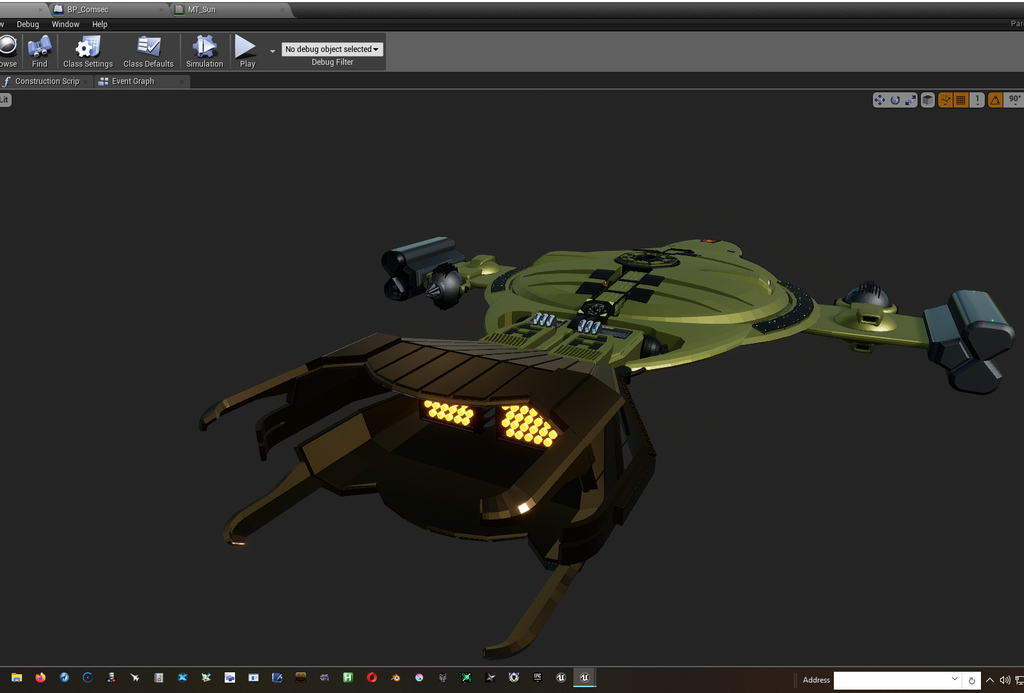Open the Epic Games Launcher taskbar icon

pyautogui.click(x=537, y=678)
